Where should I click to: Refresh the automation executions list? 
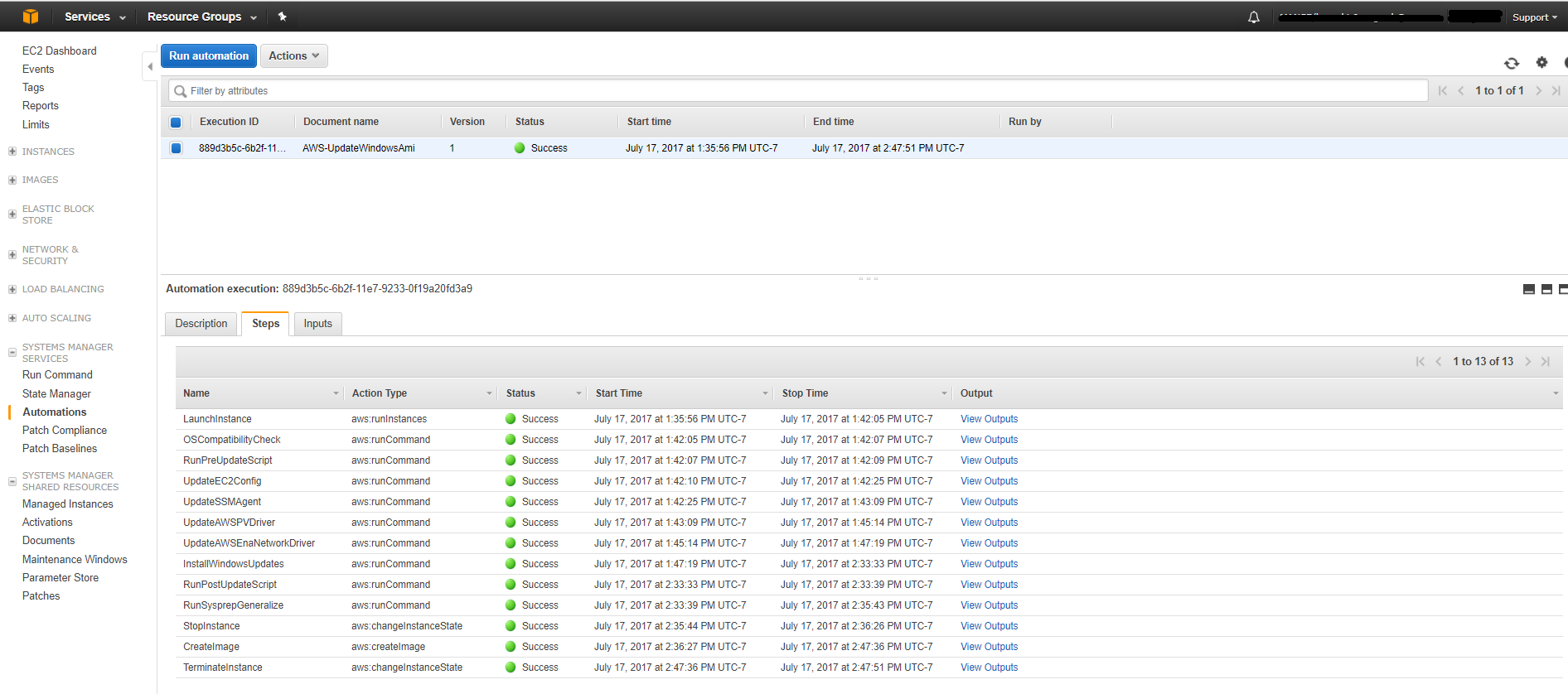tap(1512, 63)
